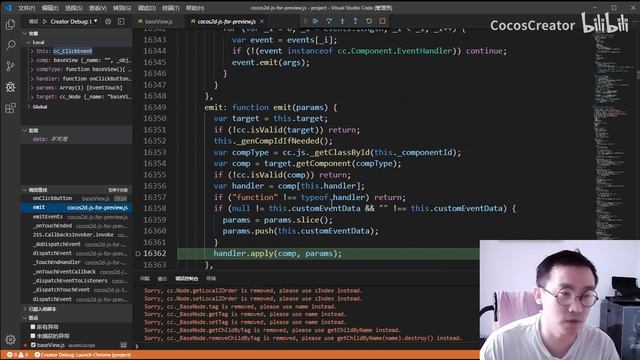Select the 调试控制台 panel tab
Viewport: 640px width, 360px height.
(187, 278)
